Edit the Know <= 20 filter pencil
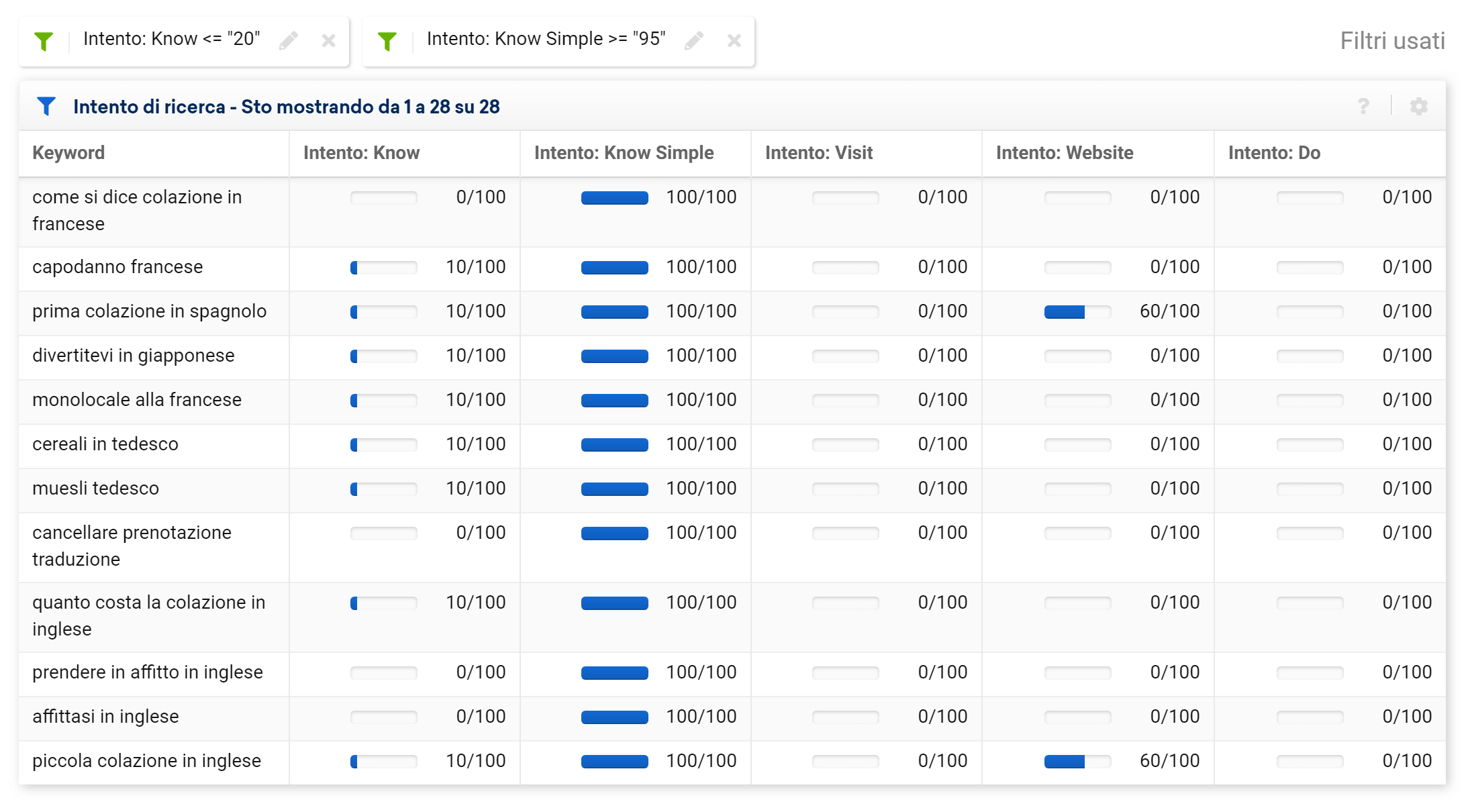 pos(289,41)
